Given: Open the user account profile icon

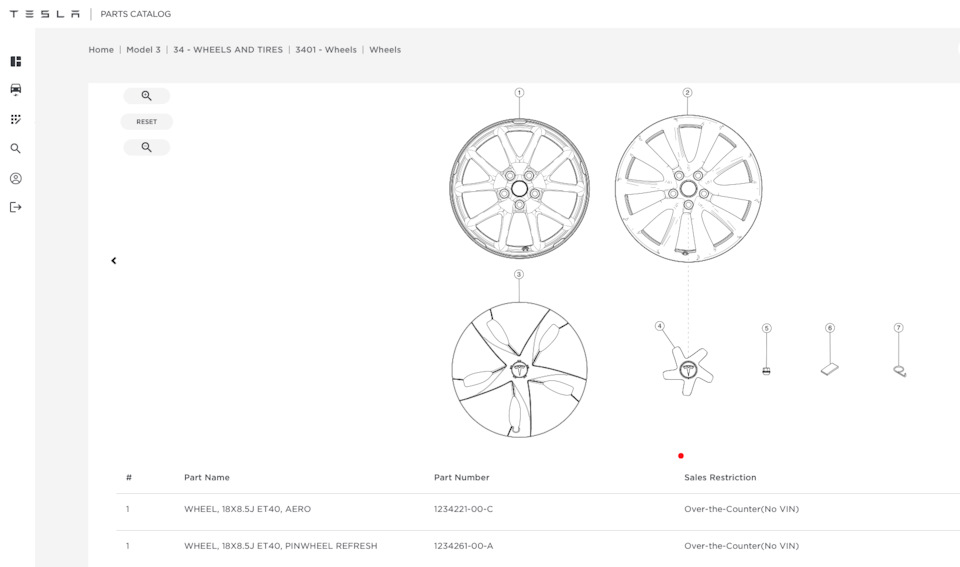Looking at the screenshot, I should pyautogui.click(x=16, y=179).
